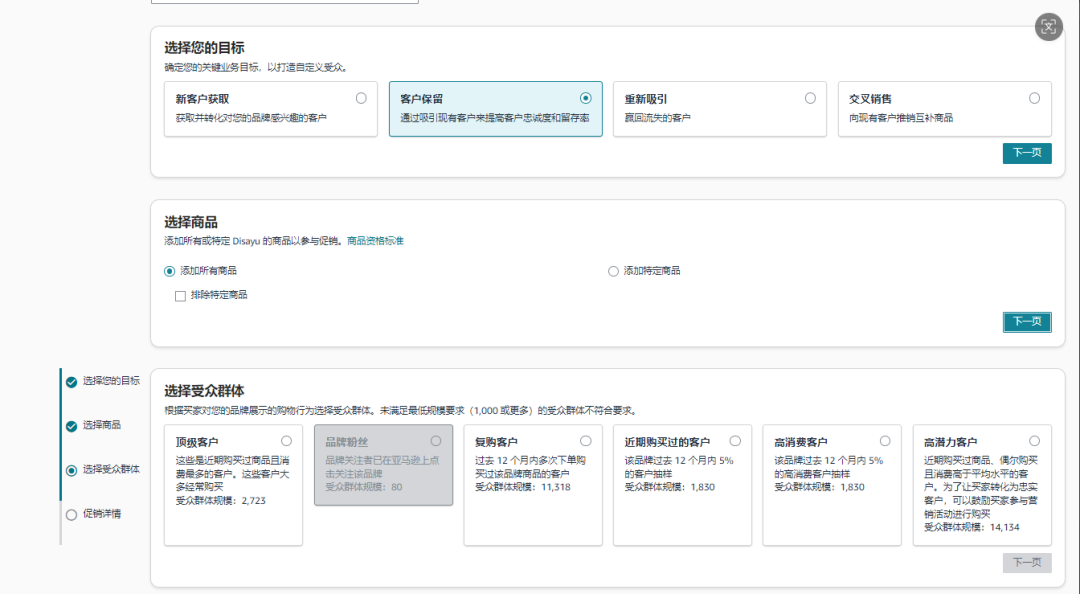Screen dimensions: 1080x594
Task: Click the active step indicator beside 选择受众群体
Action: 71,471
